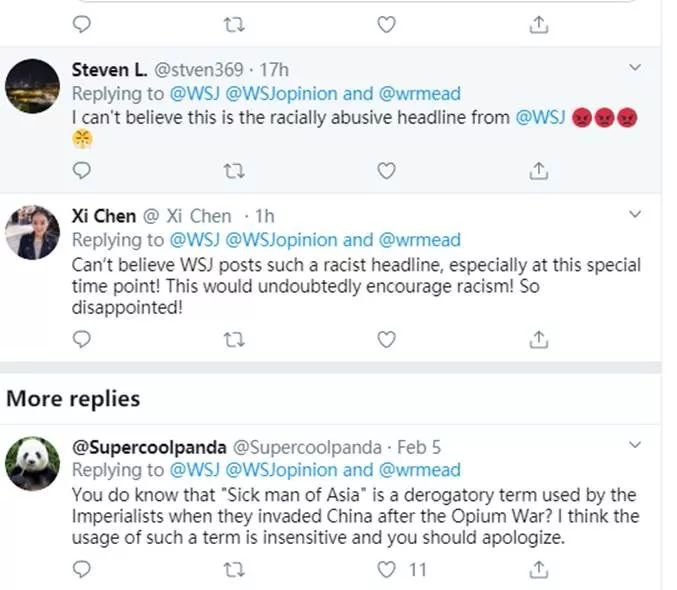Open dropdown arrow on Supercoolpanda's tweet
677x590 pixels.
click(635, 443)
